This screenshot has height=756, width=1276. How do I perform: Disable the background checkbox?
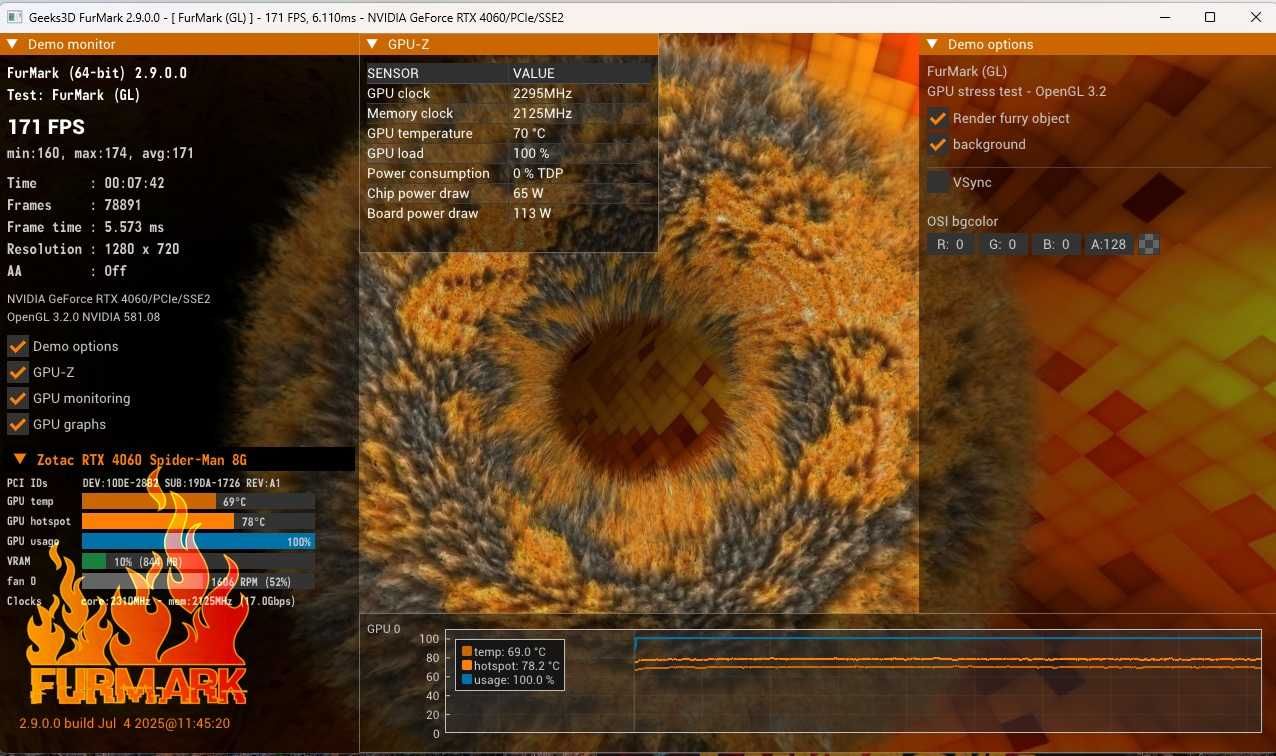point(938,144)
